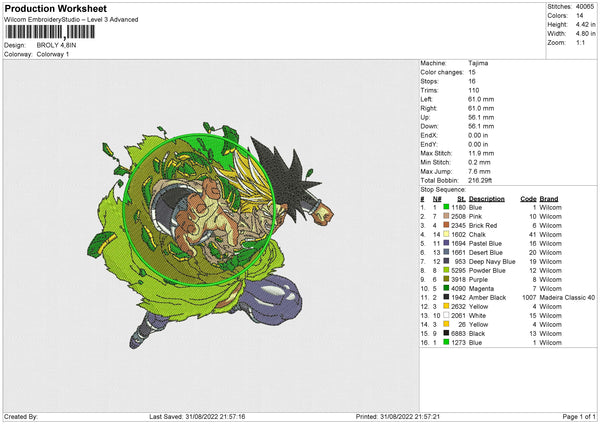600x424 pixels.
Task: Click the Deep Navy Blue description
Action: 492,261
